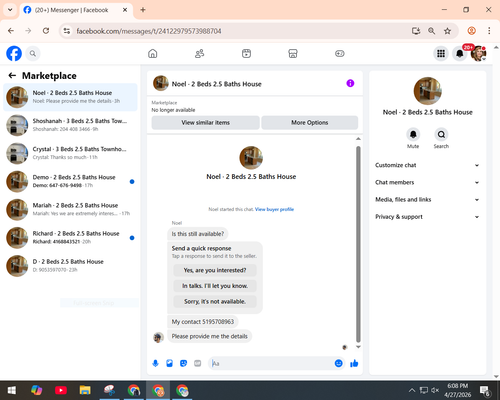Choose a sticker icon
Image resolution: width=500 pixels, height=400 pixels.
click(x=184, y=363)
